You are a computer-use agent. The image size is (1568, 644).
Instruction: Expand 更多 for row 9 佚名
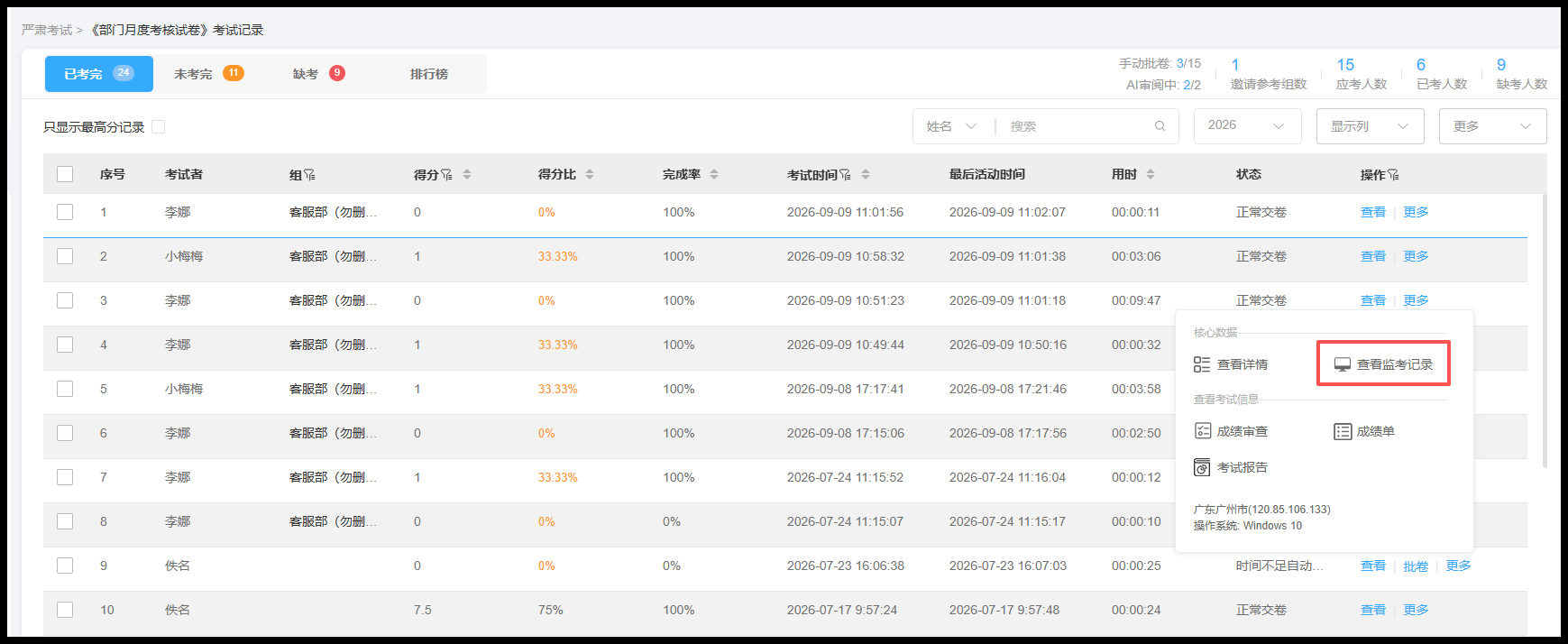point(1458,566)
